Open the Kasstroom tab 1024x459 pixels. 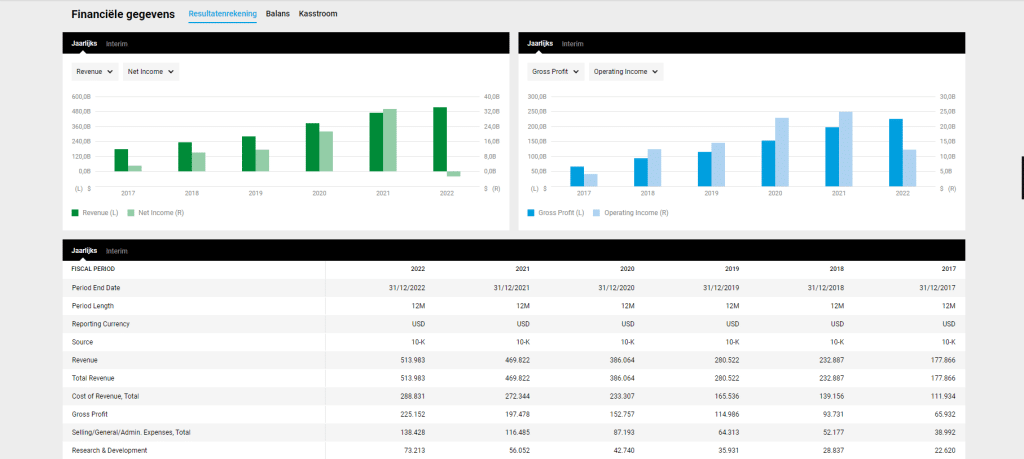318,14
